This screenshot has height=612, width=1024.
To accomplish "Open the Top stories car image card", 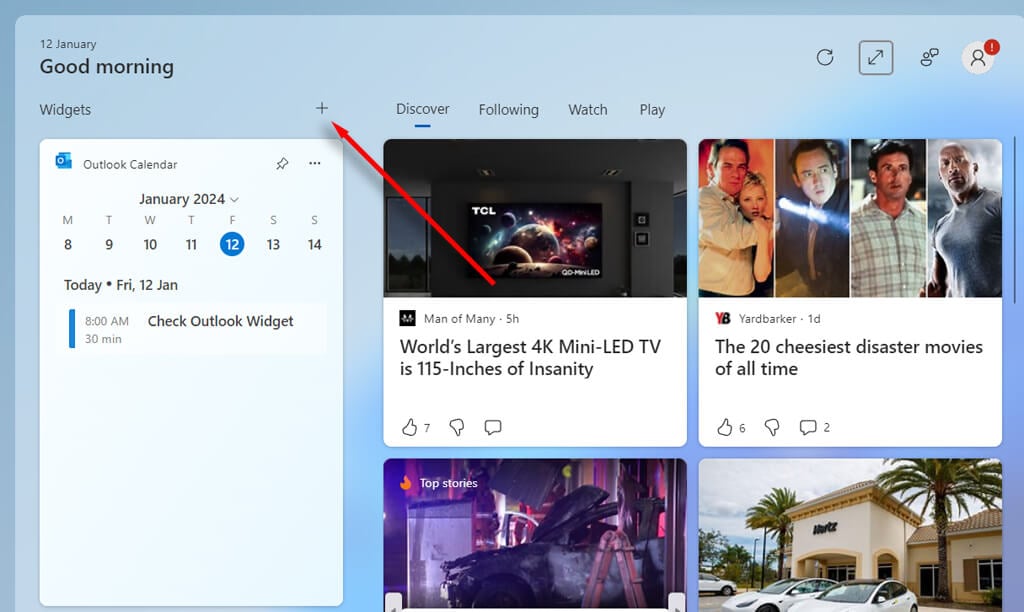I will pos(535,540).
